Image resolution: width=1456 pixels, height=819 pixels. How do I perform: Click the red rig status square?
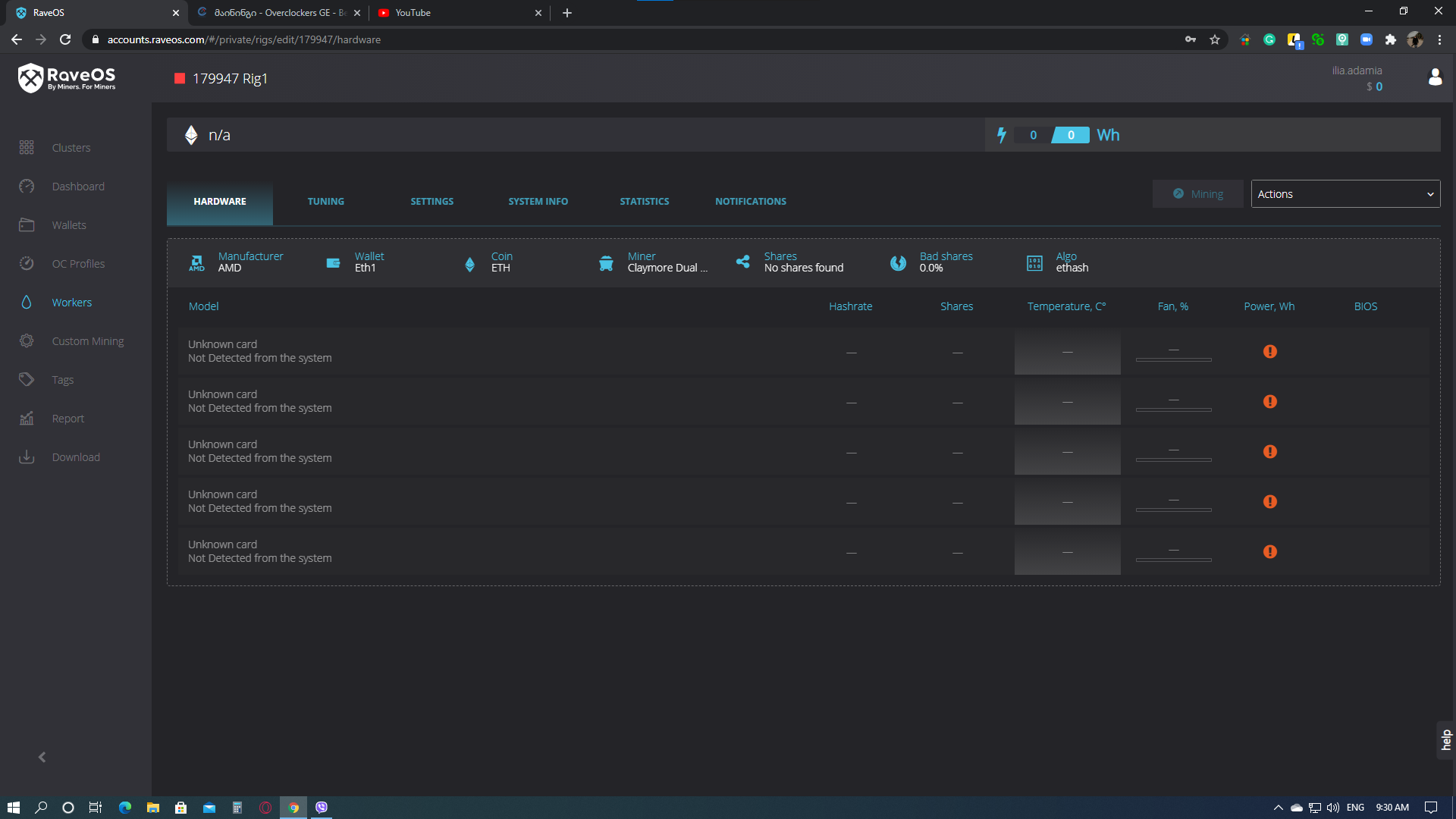[180, 78]
